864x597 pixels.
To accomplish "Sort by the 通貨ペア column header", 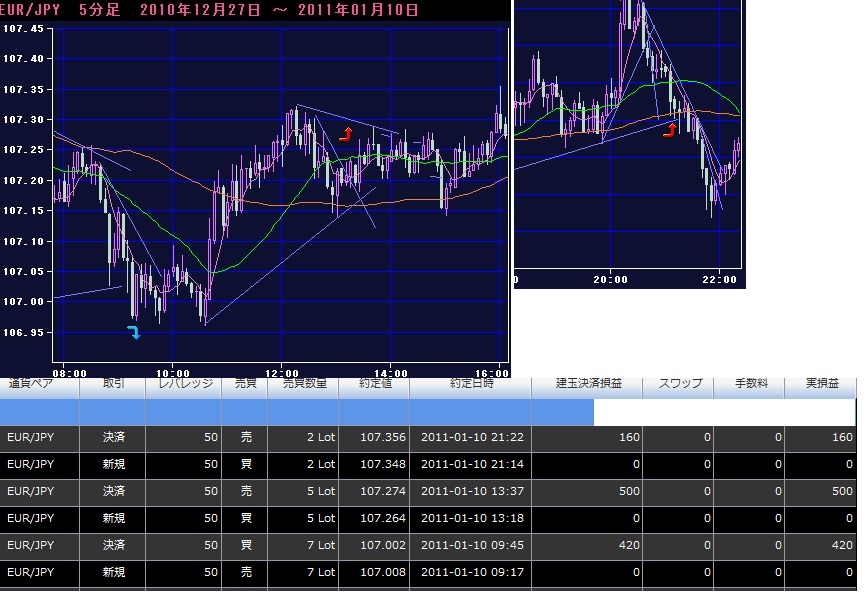I will [39, 384].
